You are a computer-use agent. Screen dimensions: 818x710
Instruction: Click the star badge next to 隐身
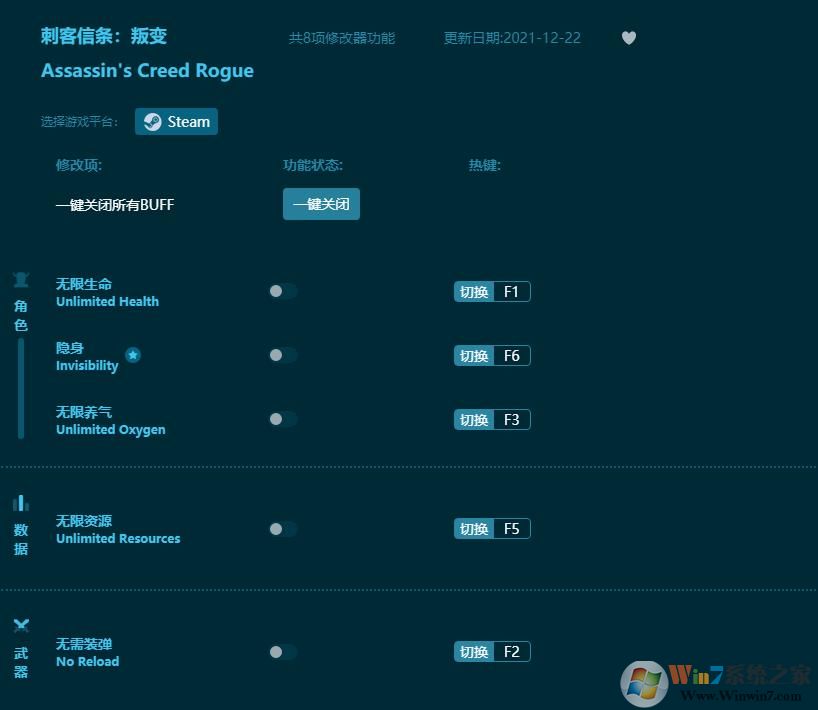(133, 355)
